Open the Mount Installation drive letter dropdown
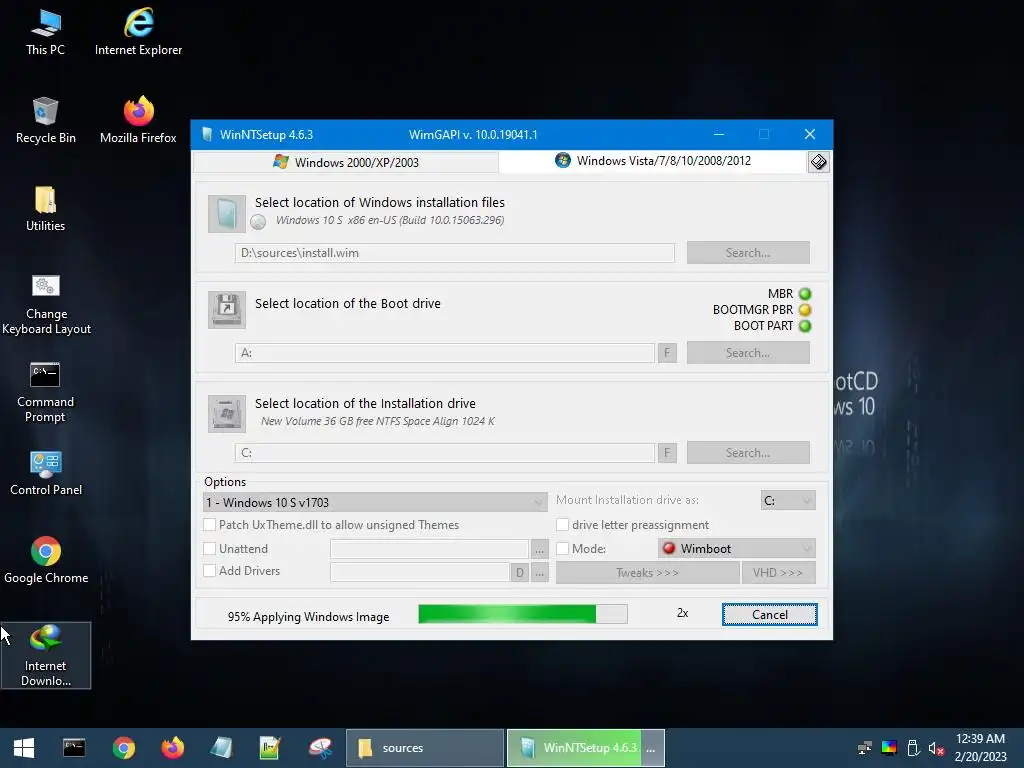 pyautogui.click(x=788, y=500)
